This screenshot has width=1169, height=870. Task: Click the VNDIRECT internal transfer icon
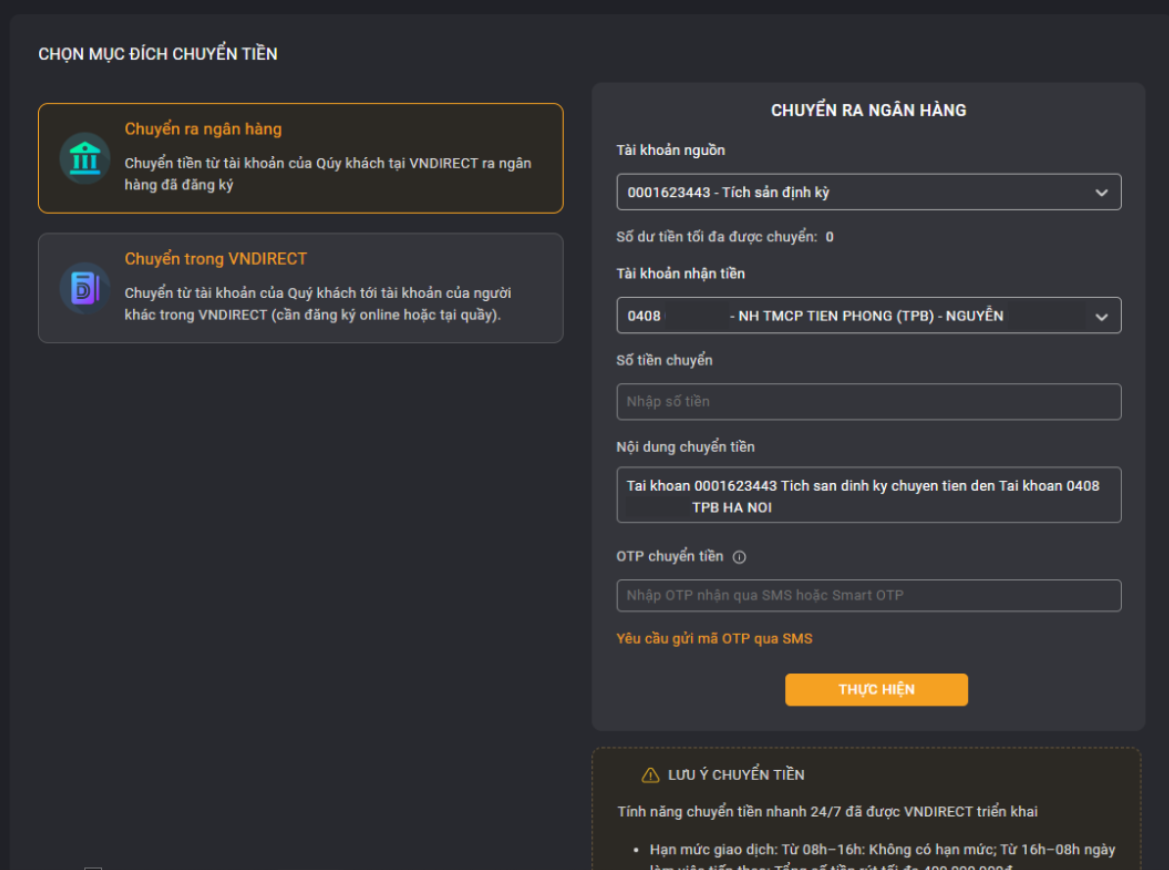point(85,288)
